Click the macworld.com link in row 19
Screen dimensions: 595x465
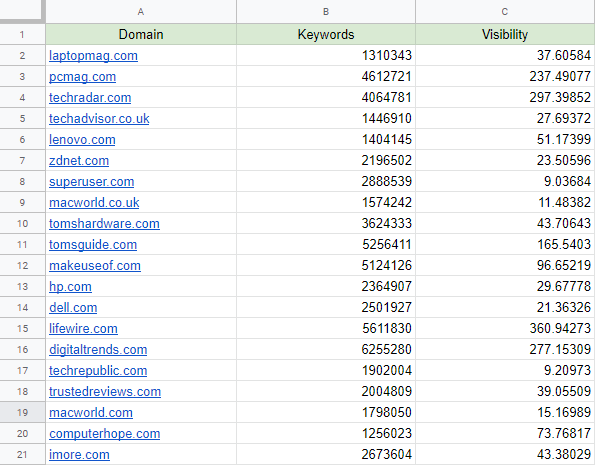[x=91, y=413]
